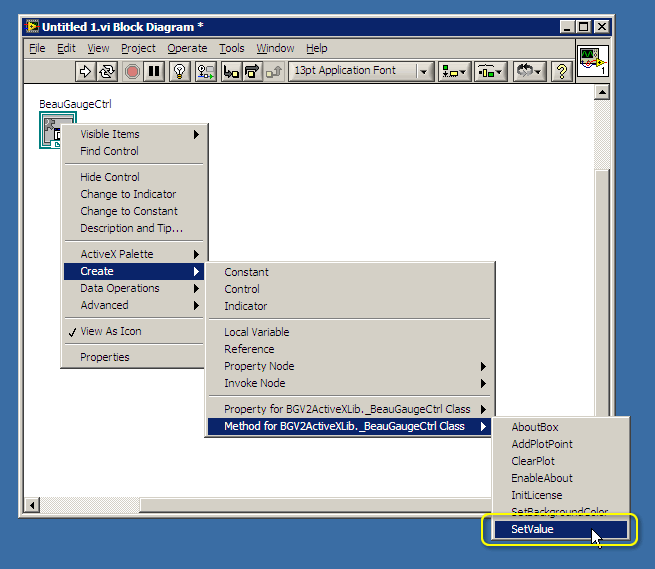Viewport: 655px width, 569px height.
Task: Click the VI icon pane at top right
Action: 592,61
